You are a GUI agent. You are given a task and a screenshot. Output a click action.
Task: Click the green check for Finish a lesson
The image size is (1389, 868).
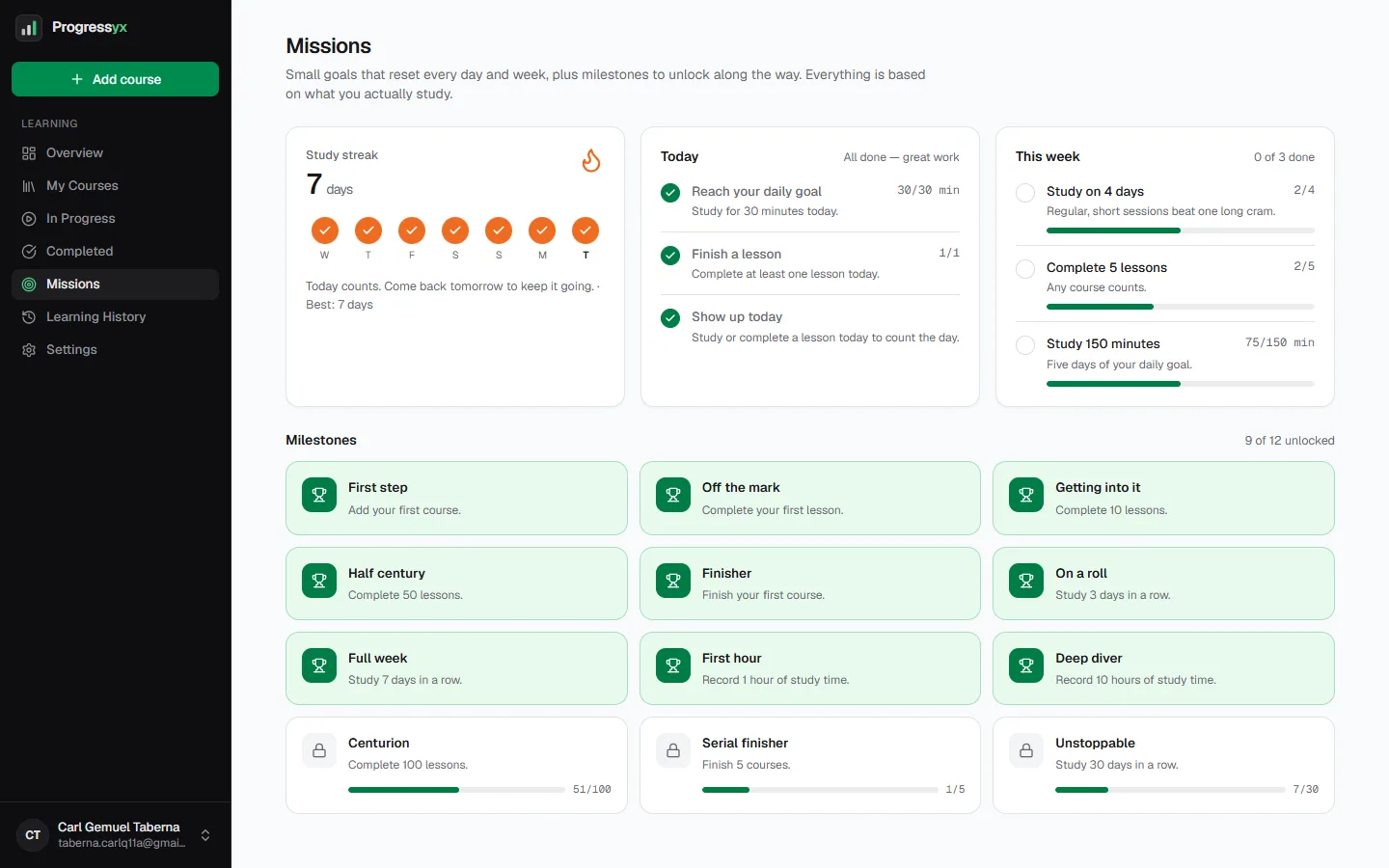(670, 256)
